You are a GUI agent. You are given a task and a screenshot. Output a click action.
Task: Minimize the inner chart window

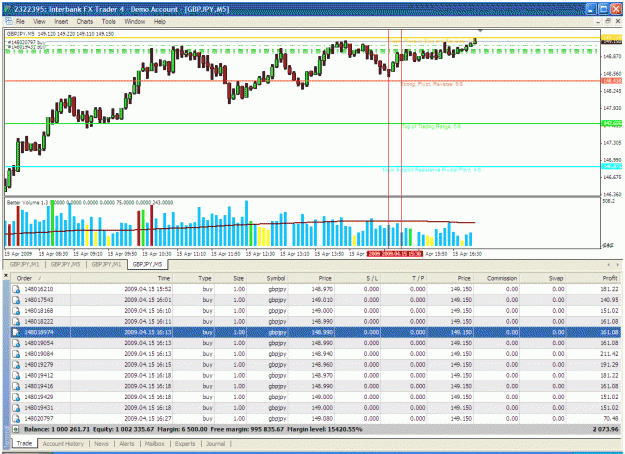click(598, 21)
